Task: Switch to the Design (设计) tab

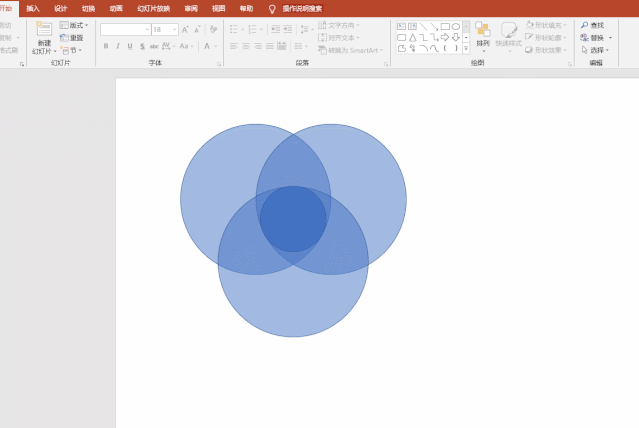Action: [60, 8]
